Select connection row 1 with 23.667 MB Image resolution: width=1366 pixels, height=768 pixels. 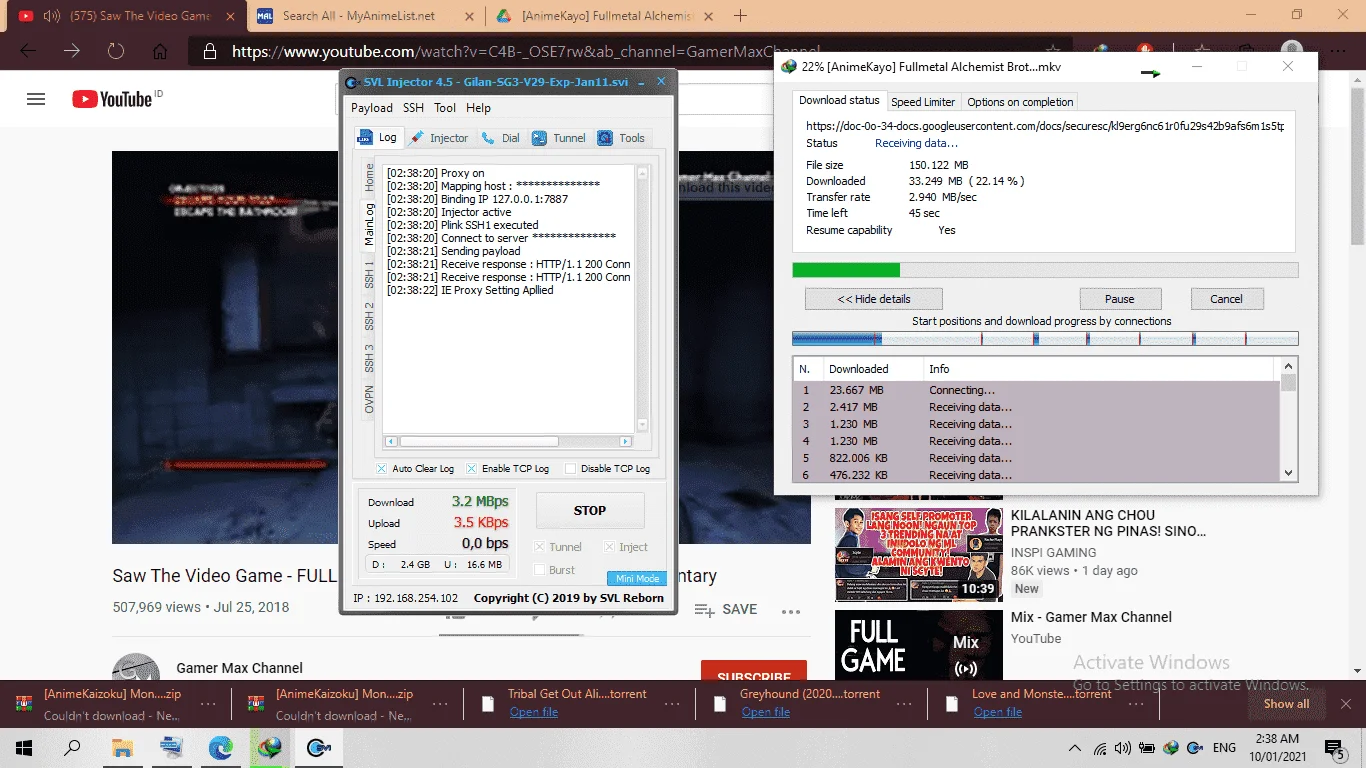1036,390
